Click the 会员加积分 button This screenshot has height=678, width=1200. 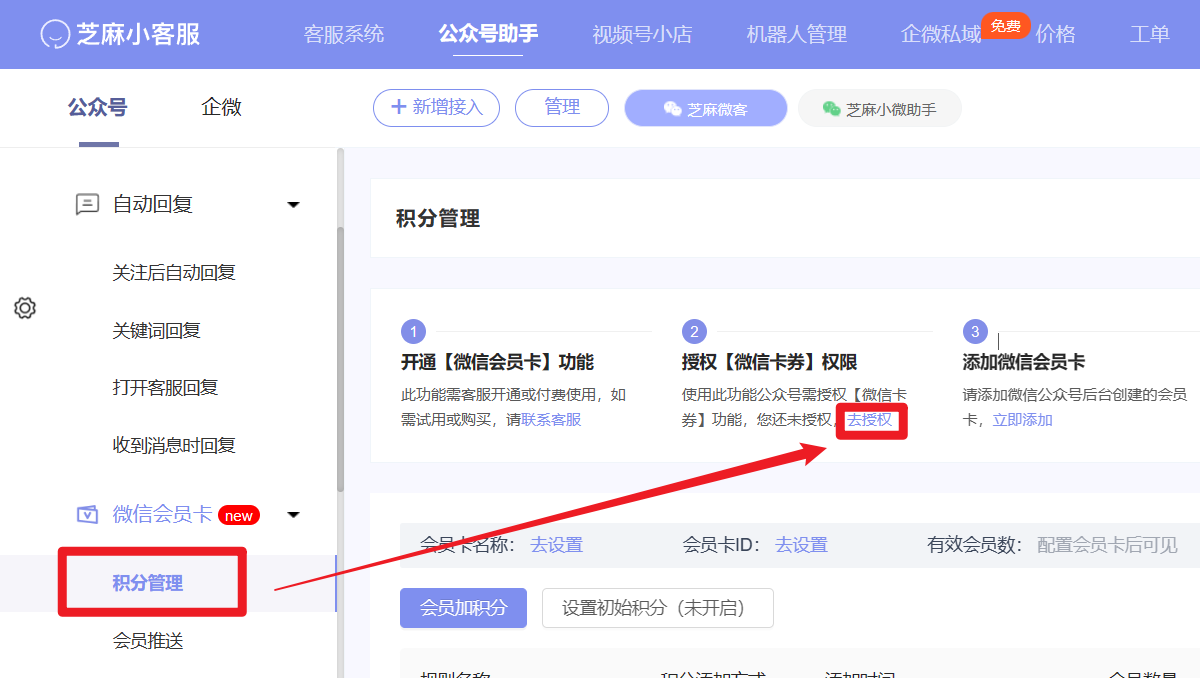click(x=463, y=608)
